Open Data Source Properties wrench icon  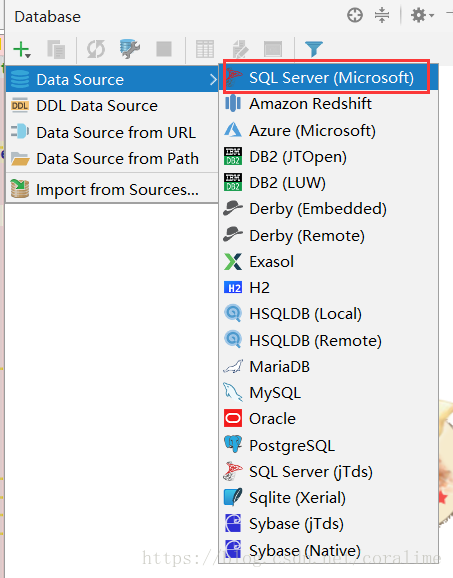pyautogui.click(x=129, y=49)
